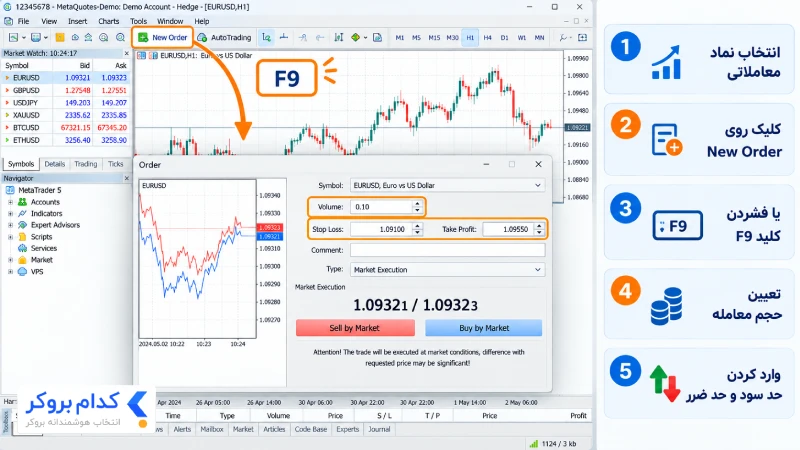
Task: Select the BTCUSD row in Market Watch
Action: pos(66,128)
